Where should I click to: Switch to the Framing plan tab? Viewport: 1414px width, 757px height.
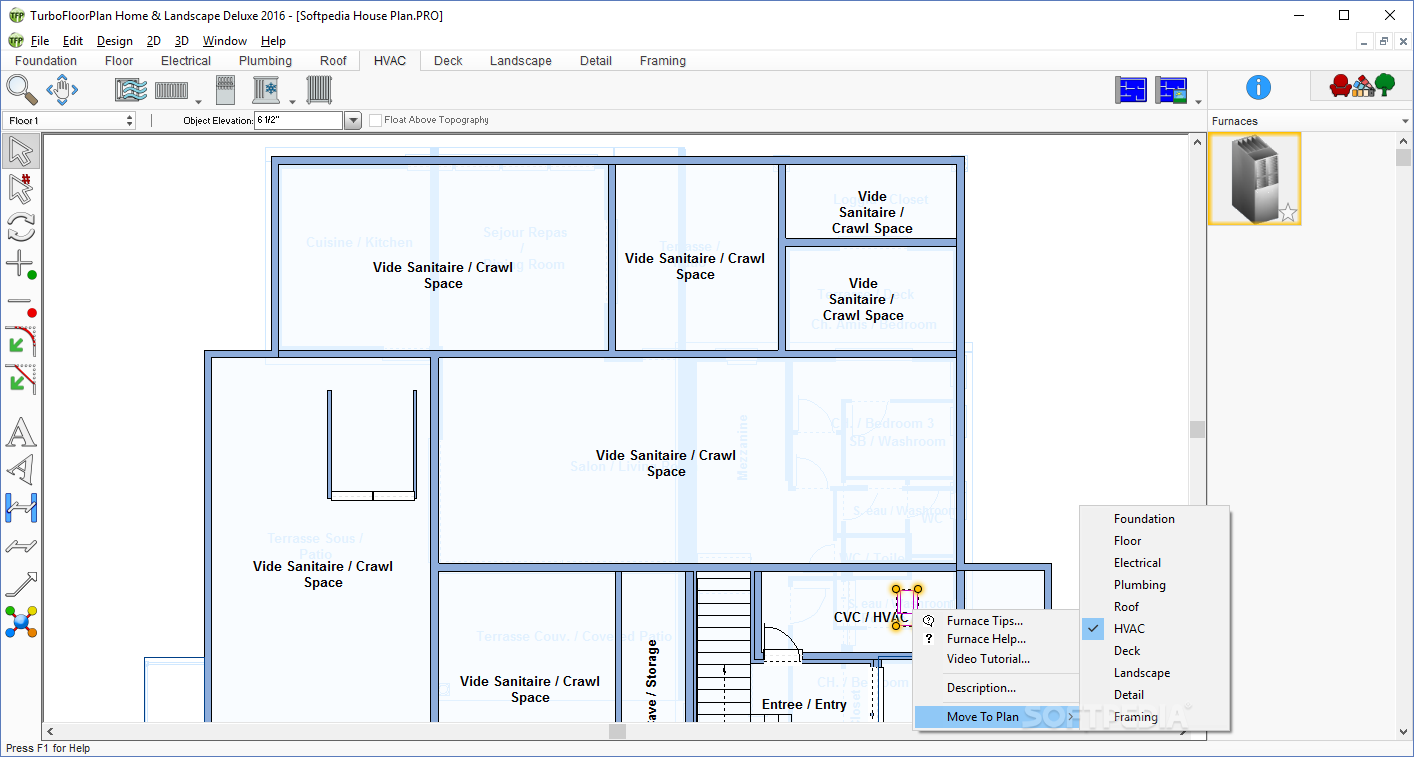pyautogui.click(x=663, y=61)
